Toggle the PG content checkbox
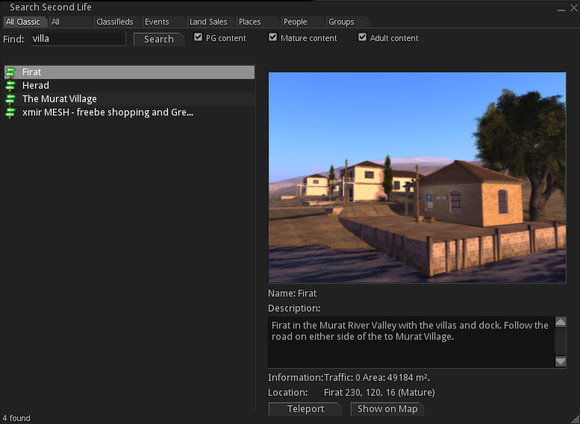Viewport: 580px width, 424px height. 198,37
